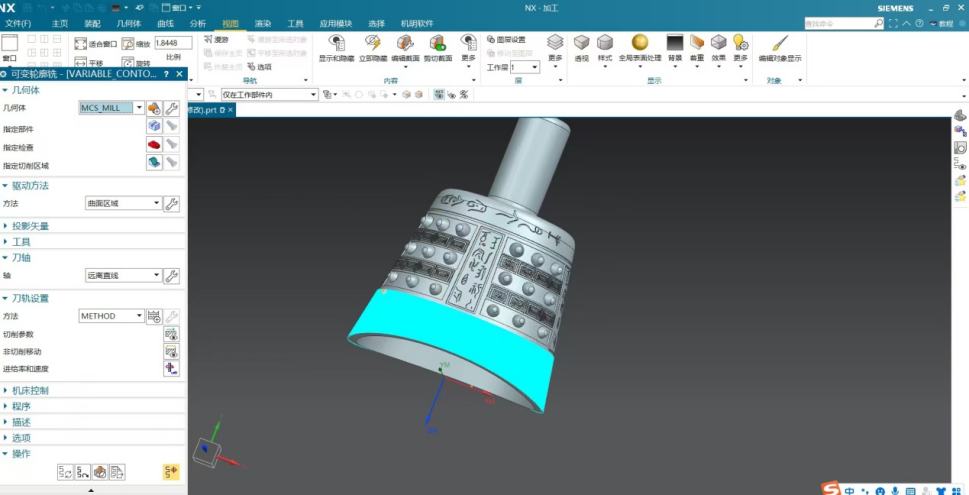Click the Perspective view icon

coord(581,44)
